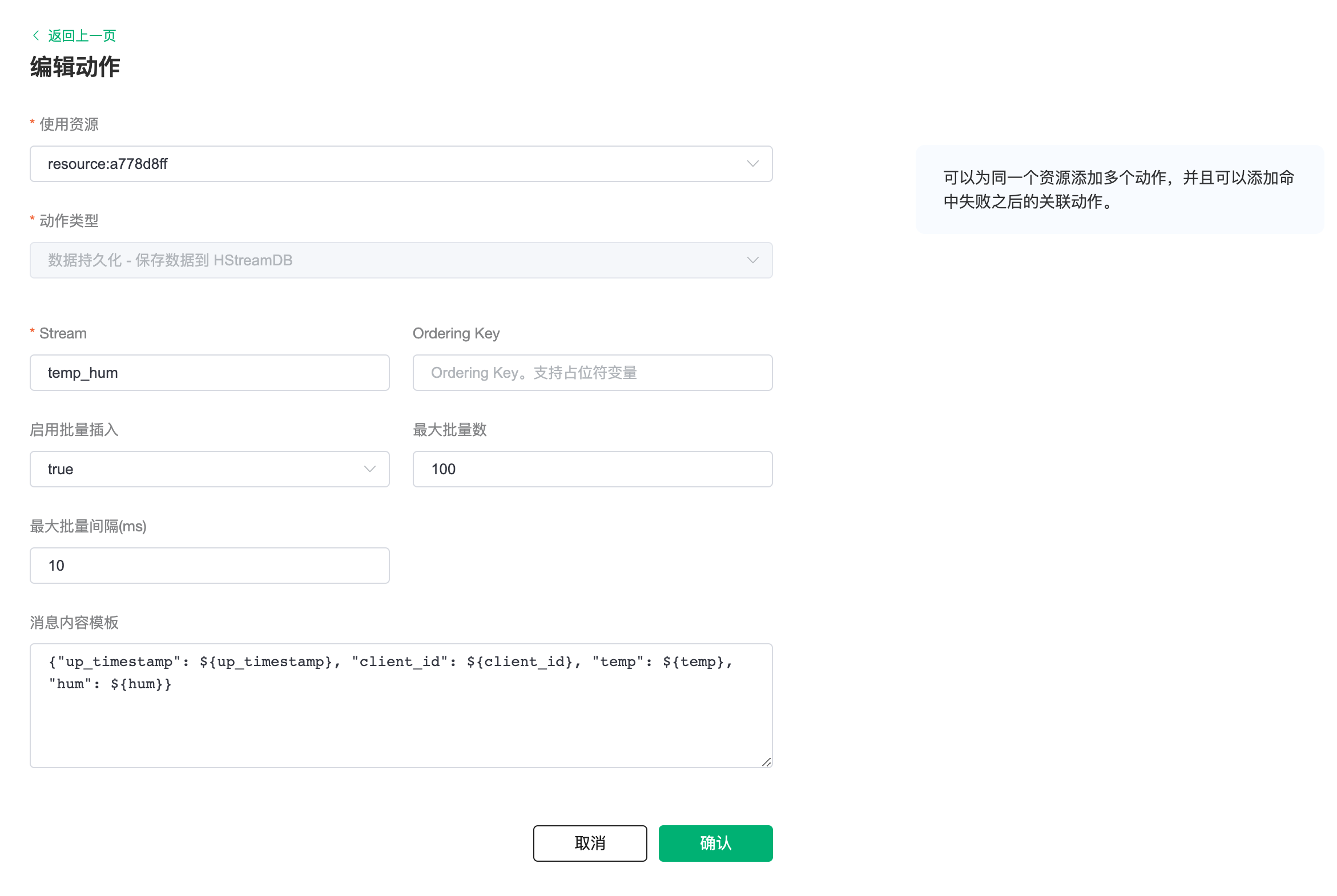Open the 使用资源 resource dropdown
The width and height of the screenshot is (1337, 896).
(x=389, y=164)
